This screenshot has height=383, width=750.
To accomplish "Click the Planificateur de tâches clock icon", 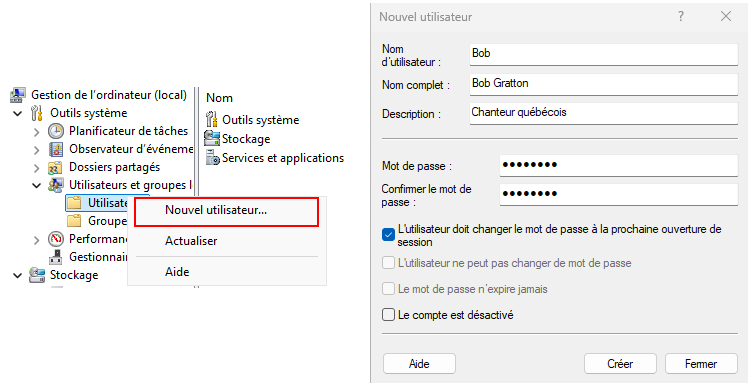I will [x=56, y=131].
